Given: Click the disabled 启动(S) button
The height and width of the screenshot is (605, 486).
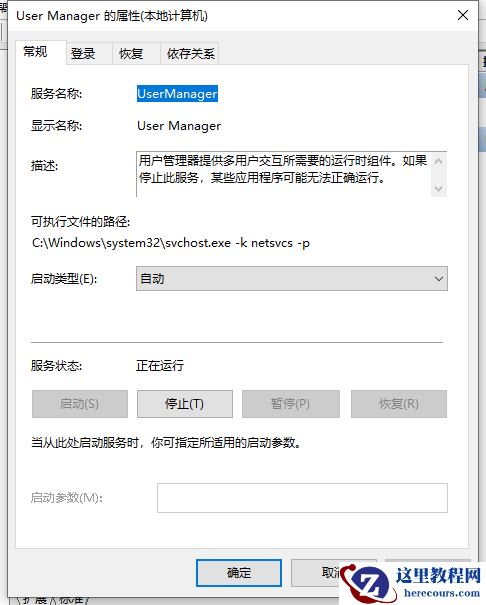Looking at the screenshot, I should pos(80,404).
